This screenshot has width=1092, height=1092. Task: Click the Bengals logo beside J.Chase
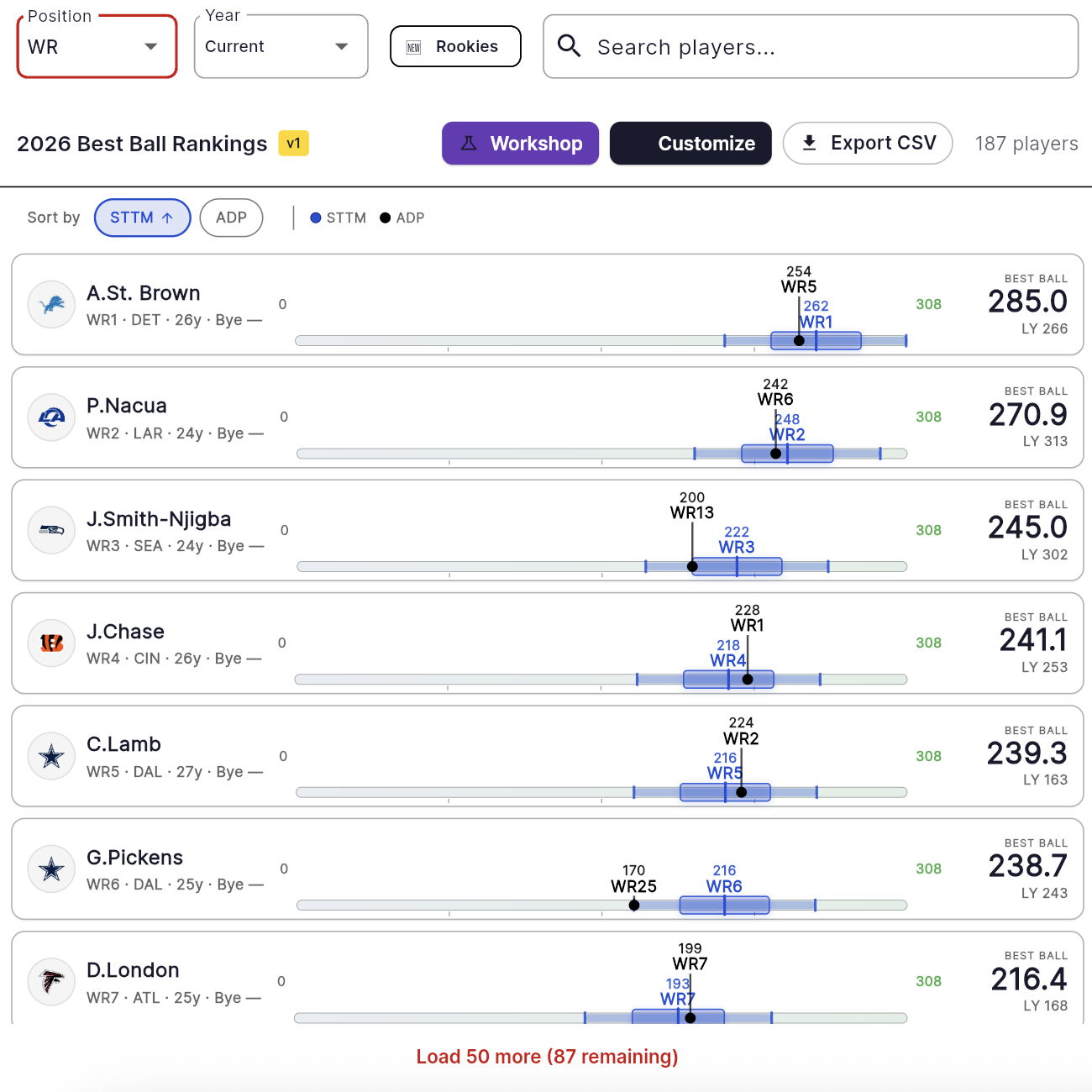(52, 643)
